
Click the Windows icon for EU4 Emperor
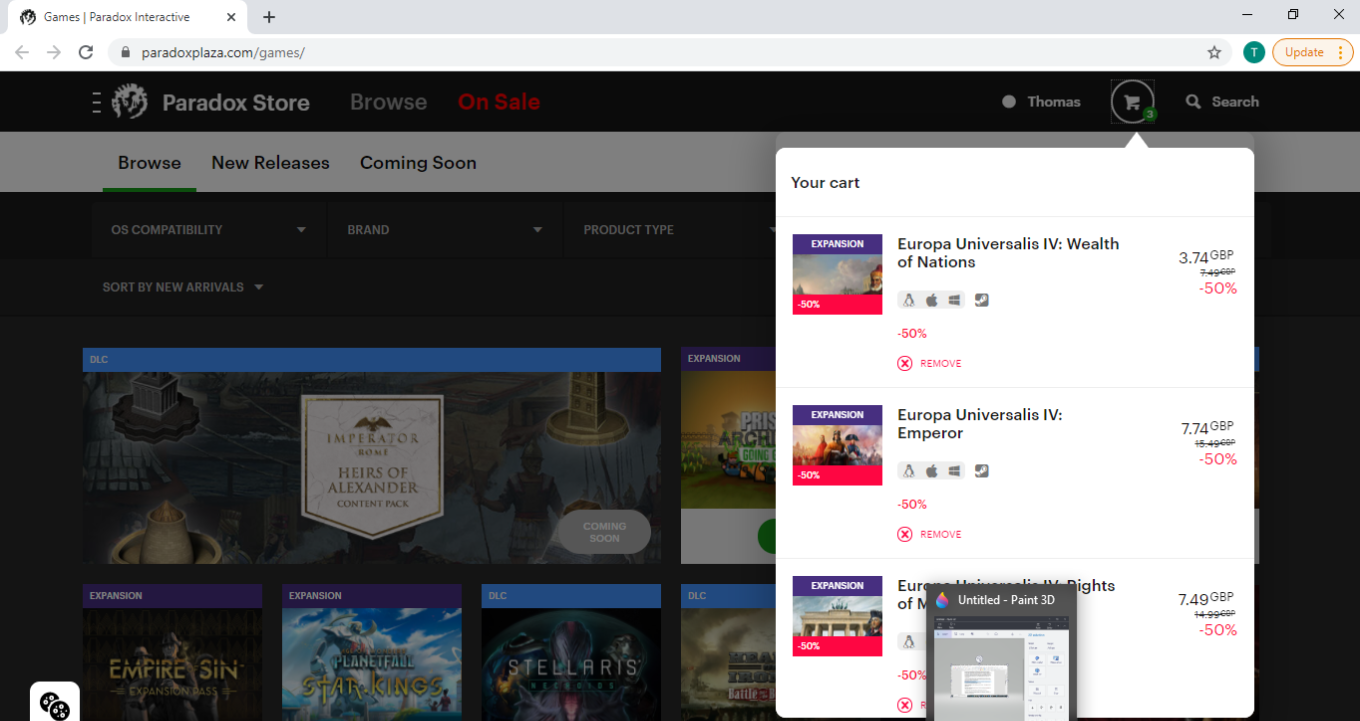point(955,471)
